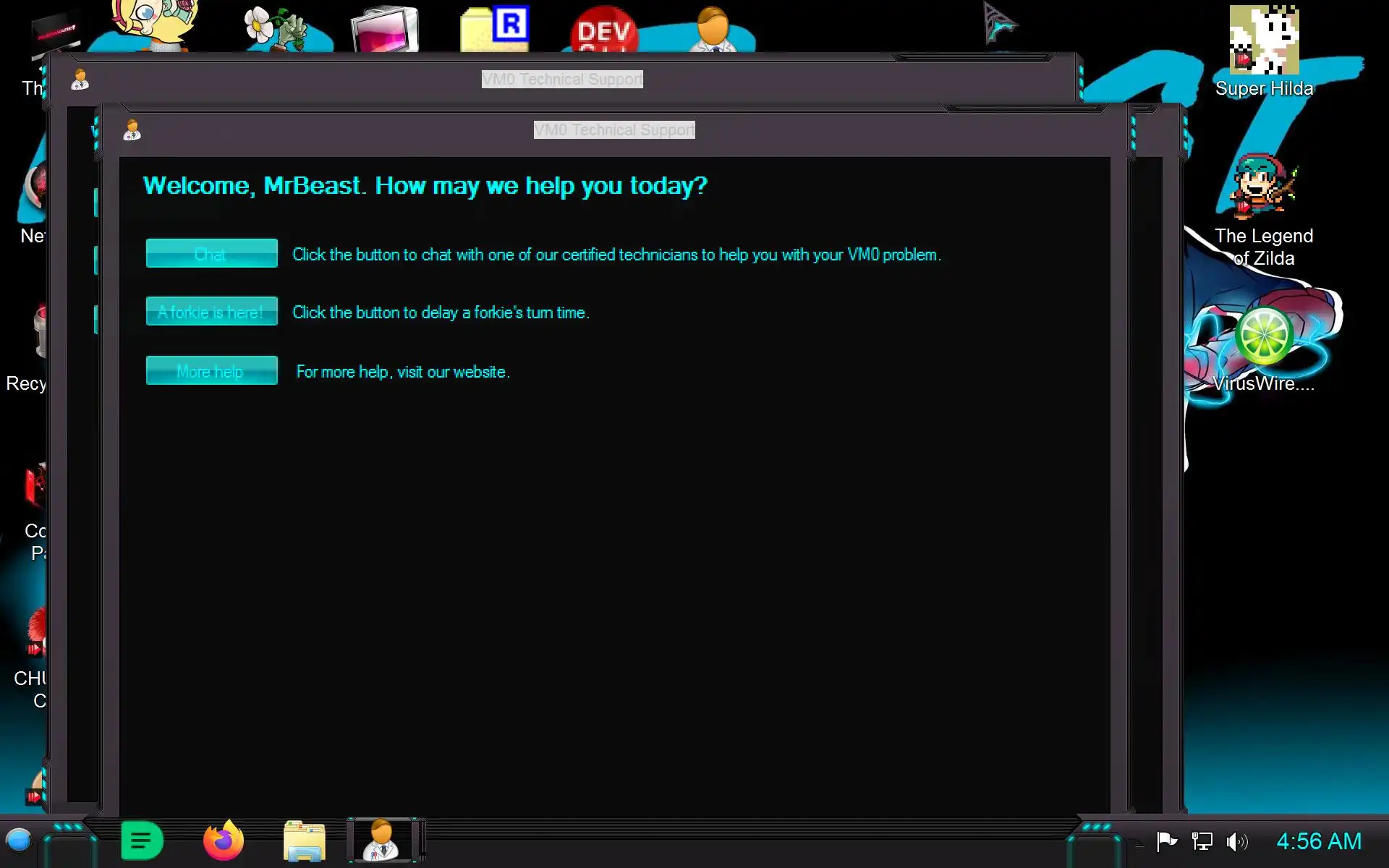The width and height of the screenshot is (1389, 868).
Task: Open the network tray icon
Action: pos(1202,841)
